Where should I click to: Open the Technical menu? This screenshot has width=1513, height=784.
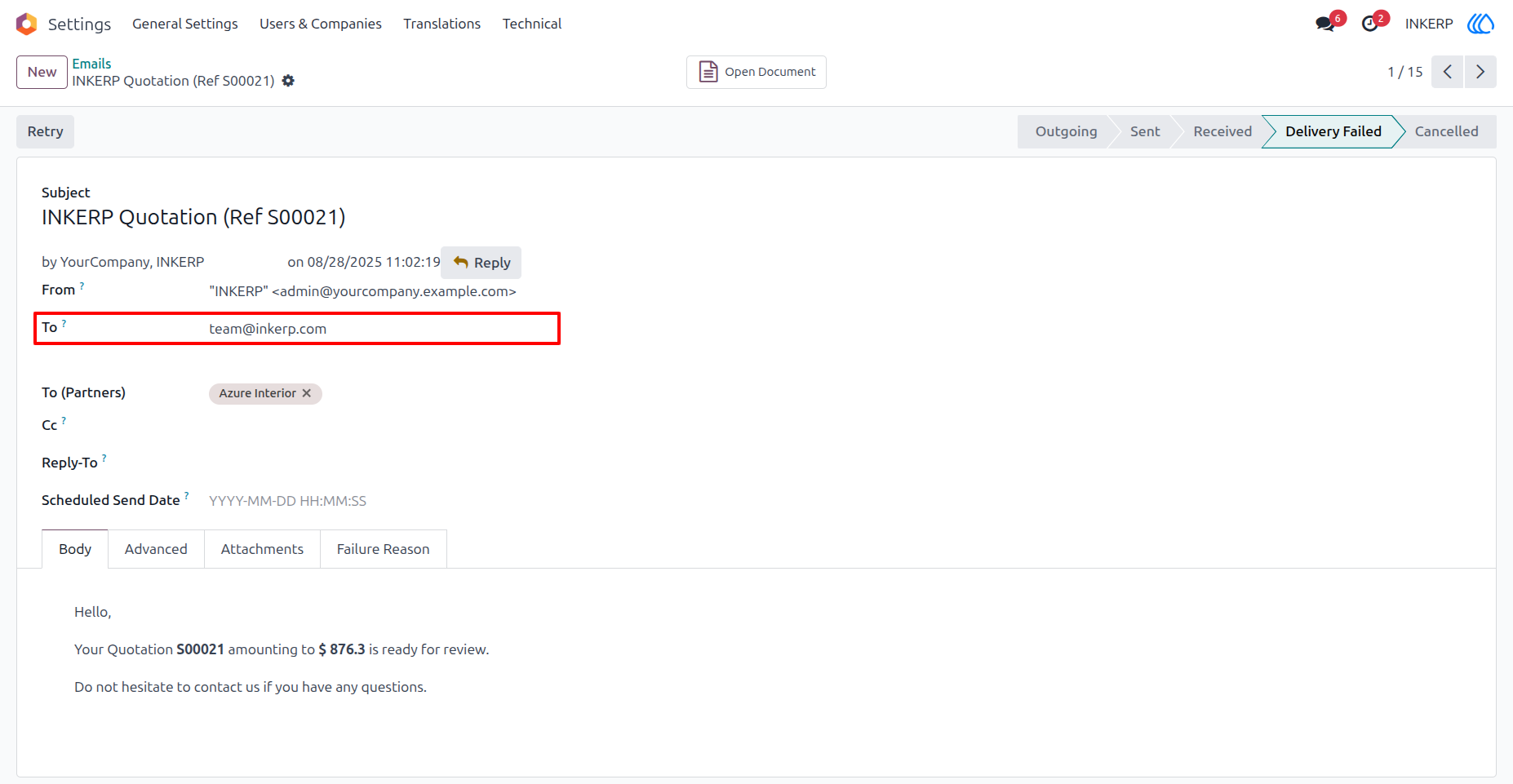tap(532, 24)
